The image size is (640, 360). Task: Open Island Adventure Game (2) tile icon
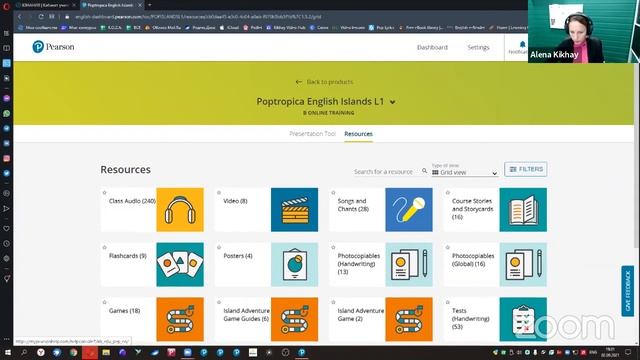409,319
